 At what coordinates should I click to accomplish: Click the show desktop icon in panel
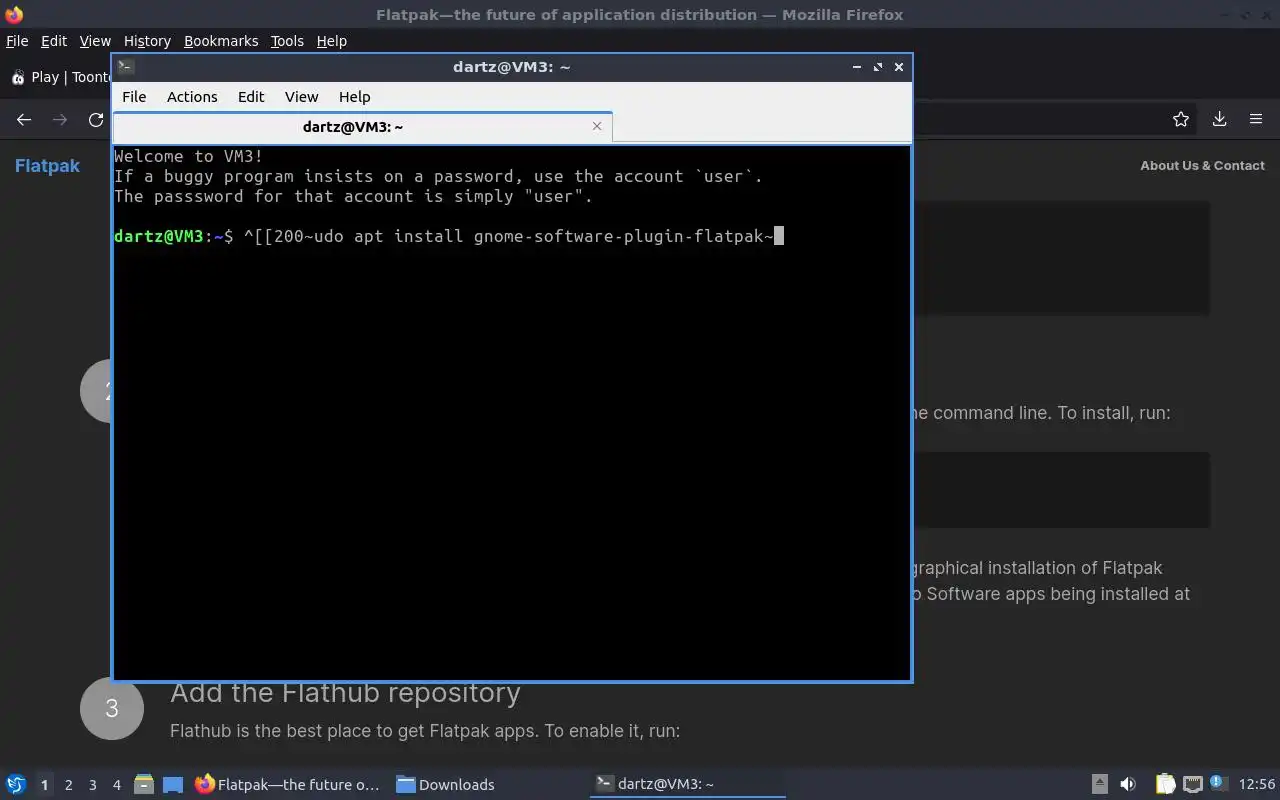[x=173, y=784]
